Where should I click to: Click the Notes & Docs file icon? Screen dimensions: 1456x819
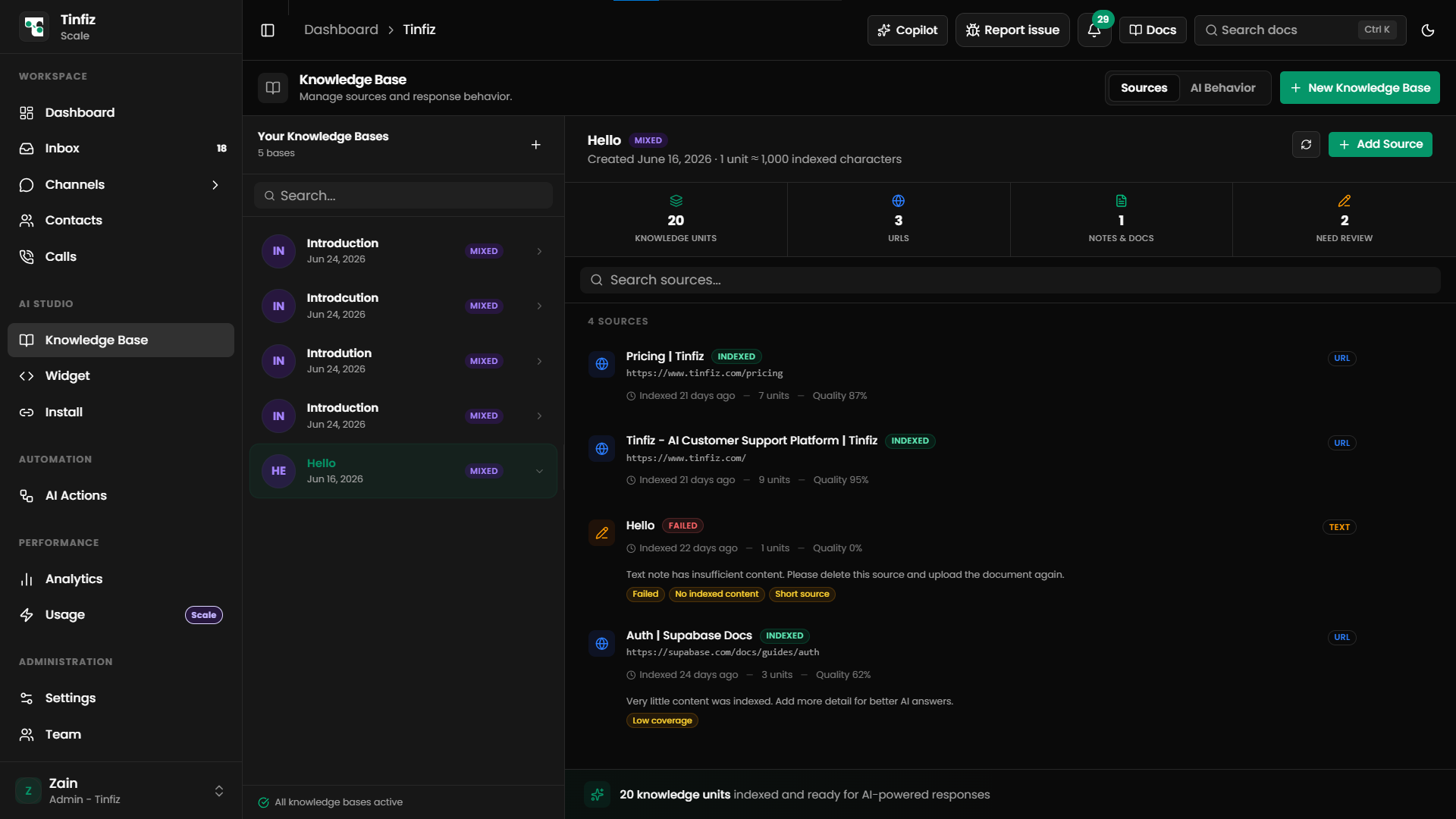pyautogui.click(x=1122, y=201)
